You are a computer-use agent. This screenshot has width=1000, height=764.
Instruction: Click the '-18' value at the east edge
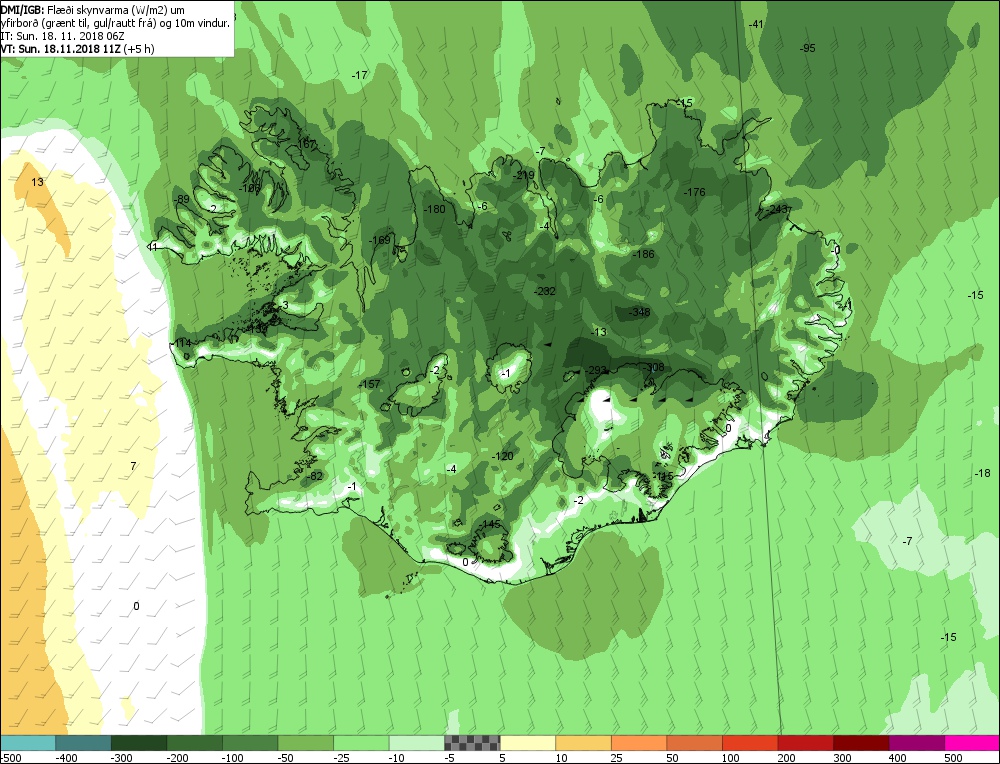click(982, 473)
